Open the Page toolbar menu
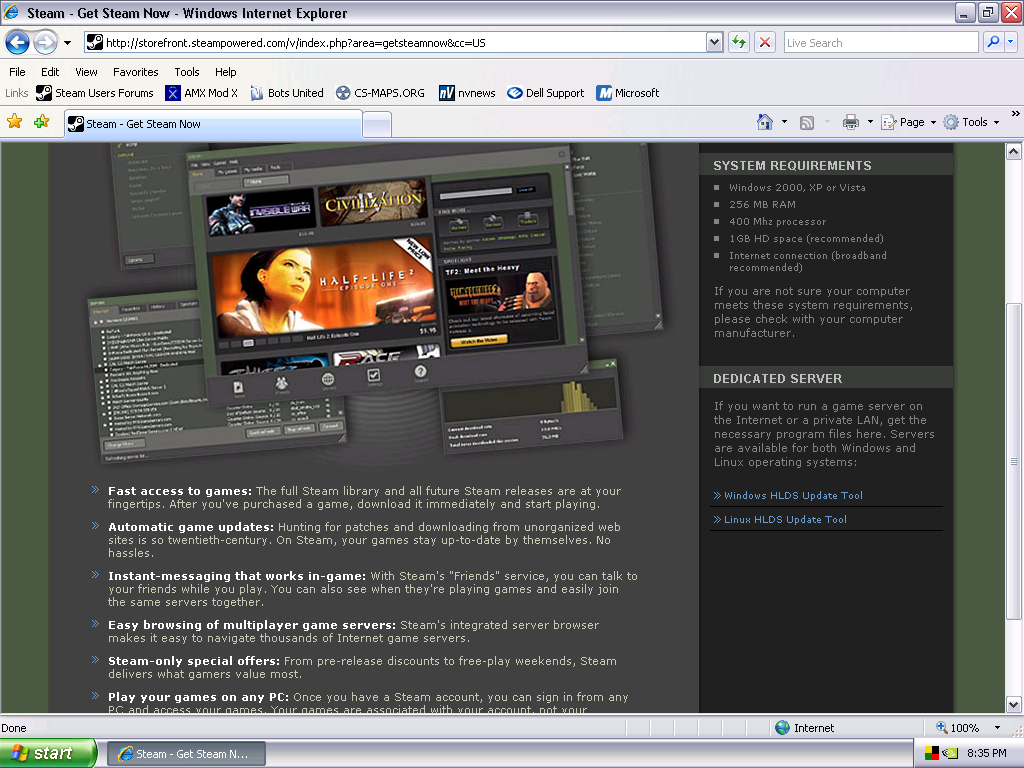The height and width of the screenshot is (768, 1024). point(908,122)
